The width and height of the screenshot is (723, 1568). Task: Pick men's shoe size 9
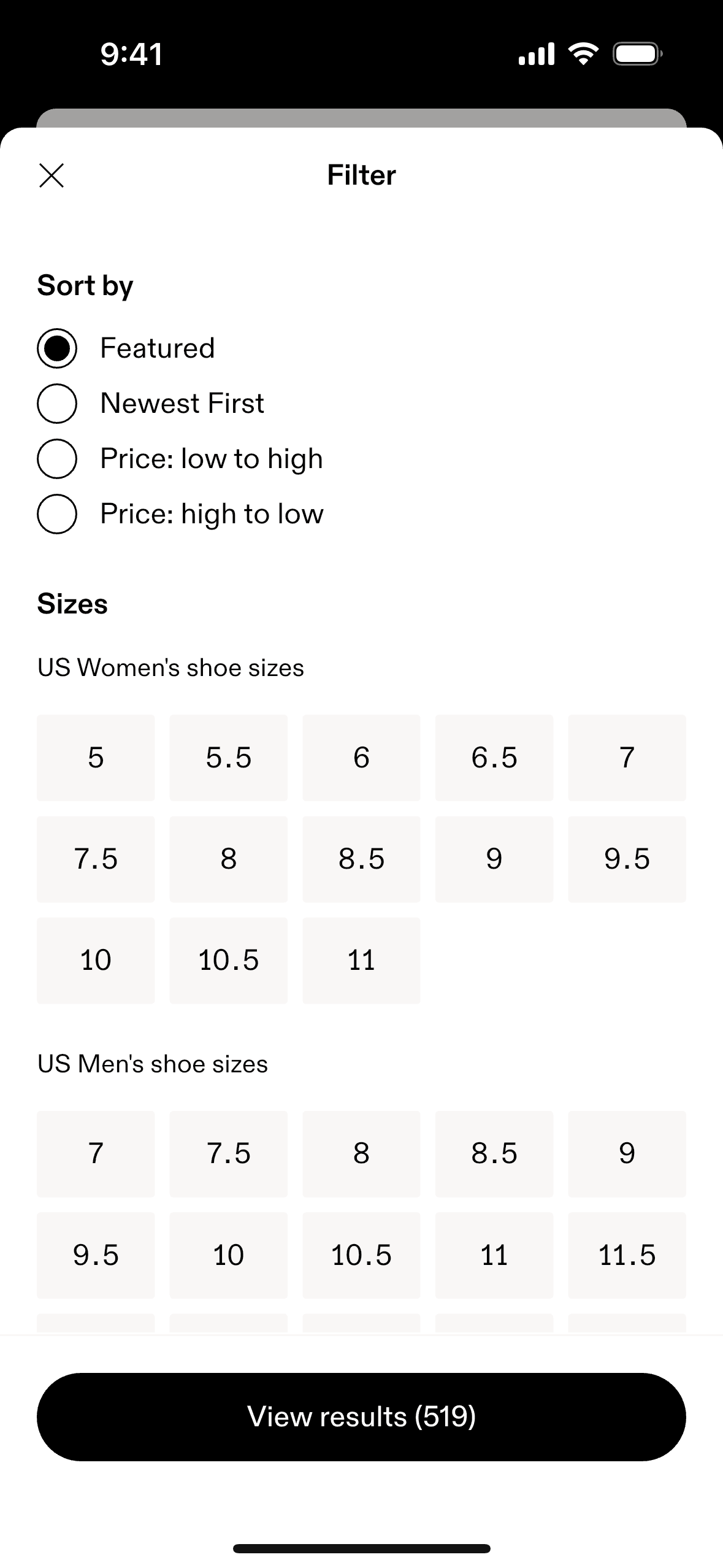pyautogui.click(x=627, y=1153)
